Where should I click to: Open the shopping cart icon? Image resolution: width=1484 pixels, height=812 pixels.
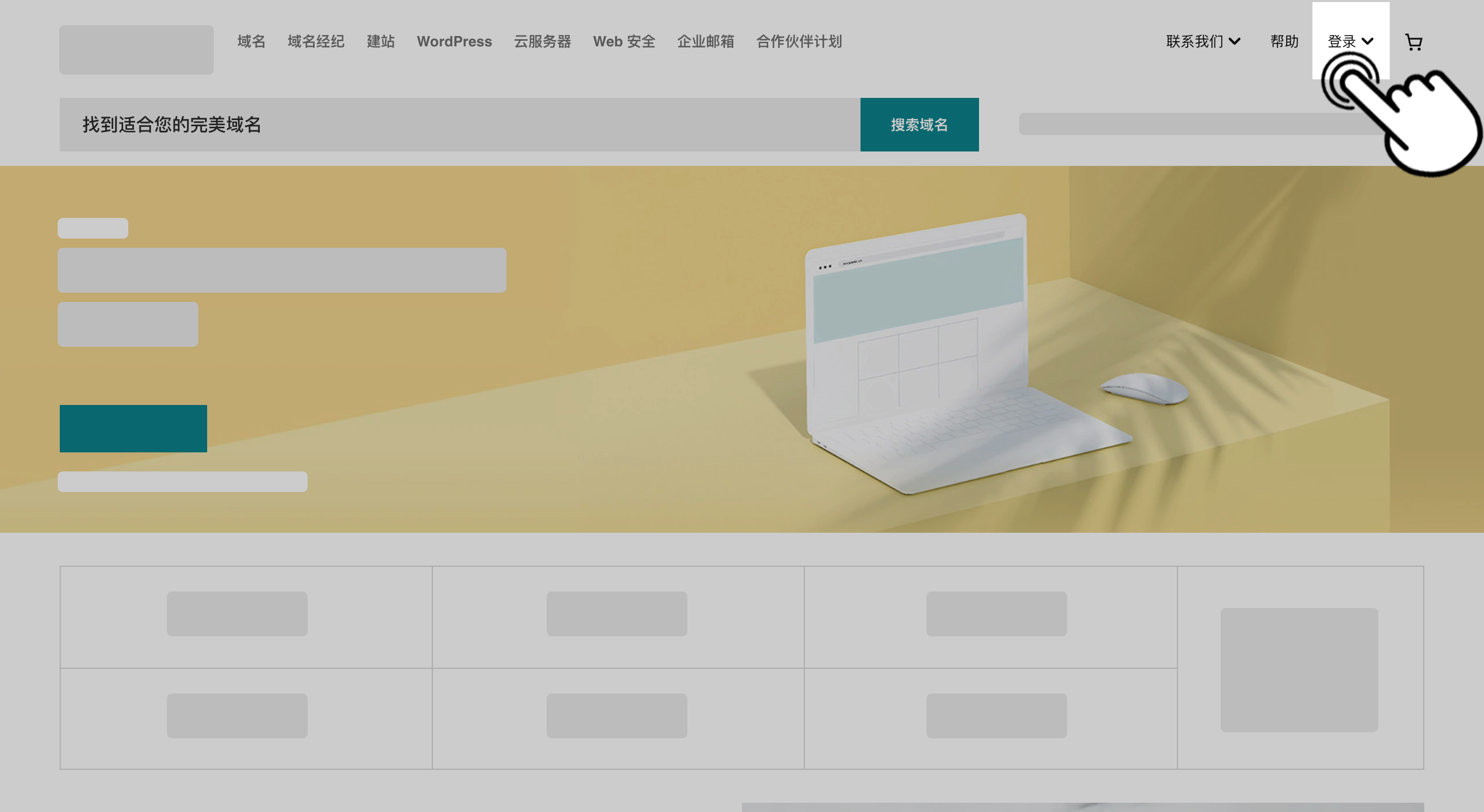pyautogui.click(x=1414, y=42)
